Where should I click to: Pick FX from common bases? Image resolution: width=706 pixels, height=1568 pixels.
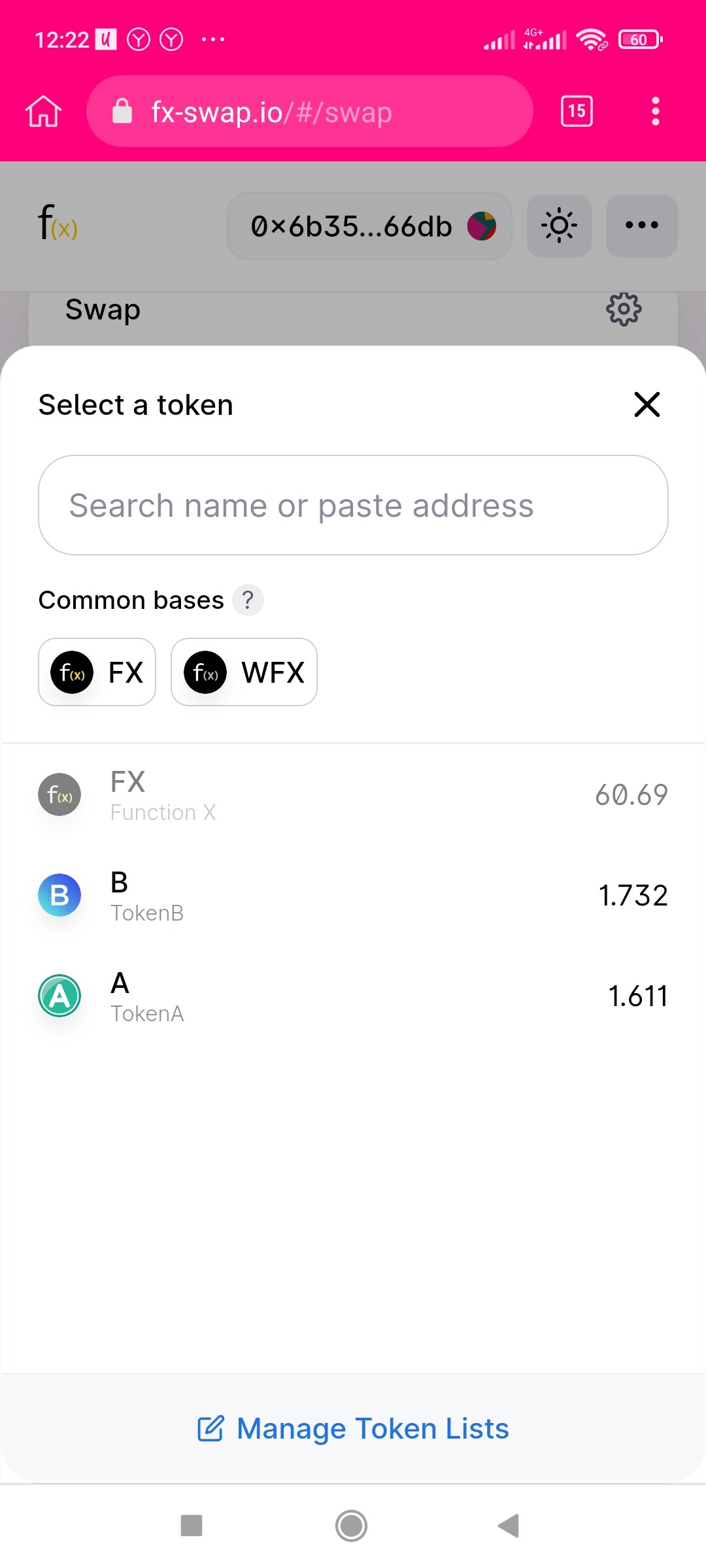[x=97, y=672]
